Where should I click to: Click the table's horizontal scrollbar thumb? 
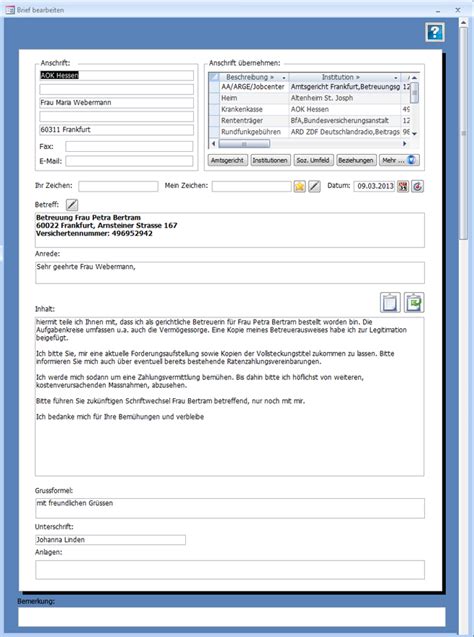click(244, 144)
